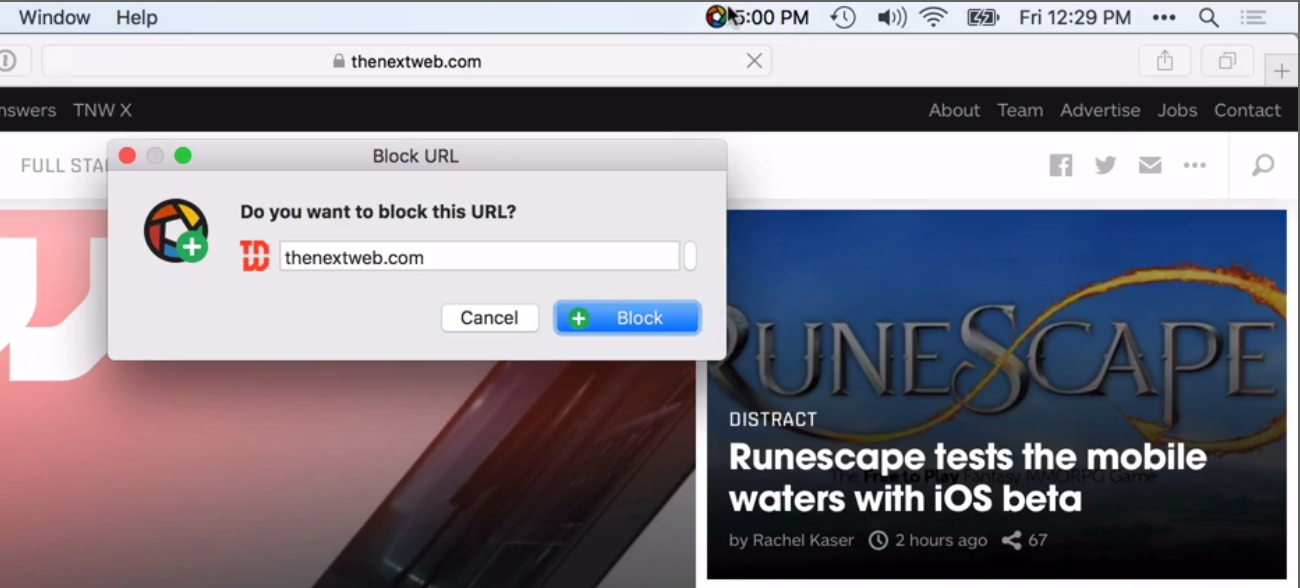1300x588 pixels.
Task: Click Cancel in Block URL dialog
Action: pyautogui.click(x=489, y=318)
